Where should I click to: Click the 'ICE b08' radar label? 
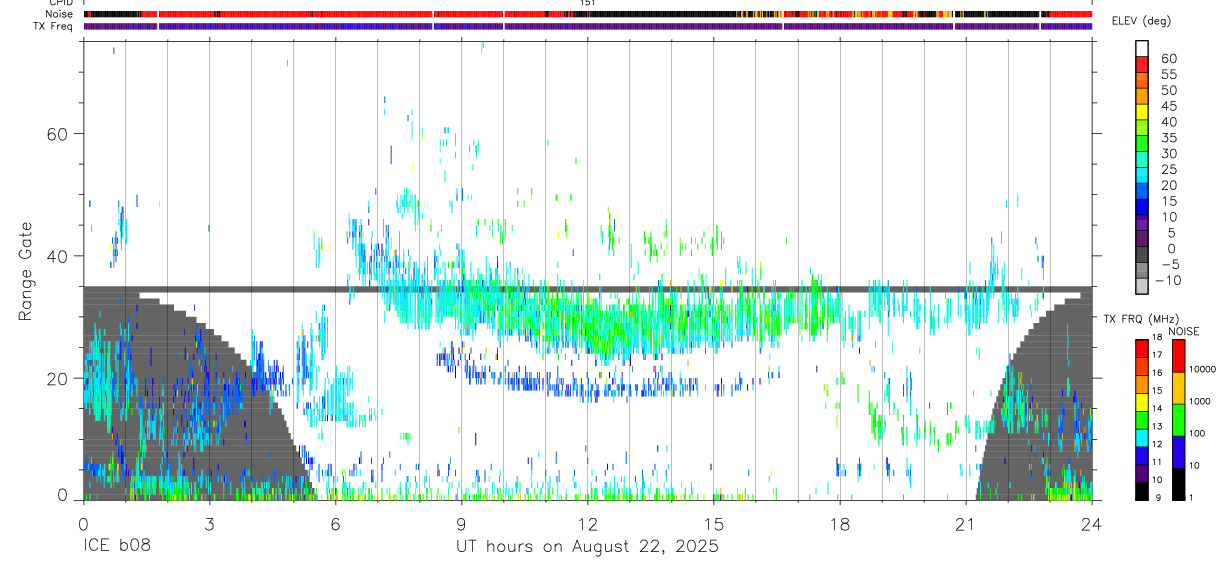coord(115,547)
